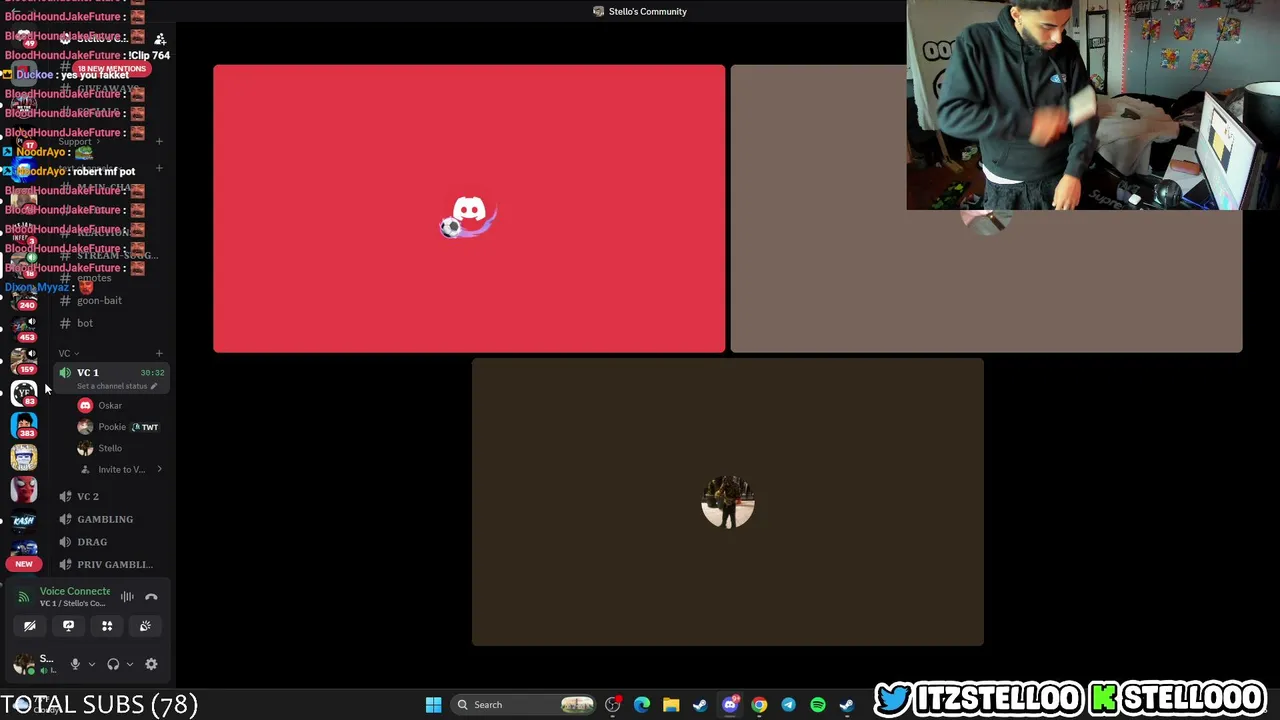Viewport: 1280px width, 720px height.
Task: Click the Stello's Community title
Action: point(648,12)
